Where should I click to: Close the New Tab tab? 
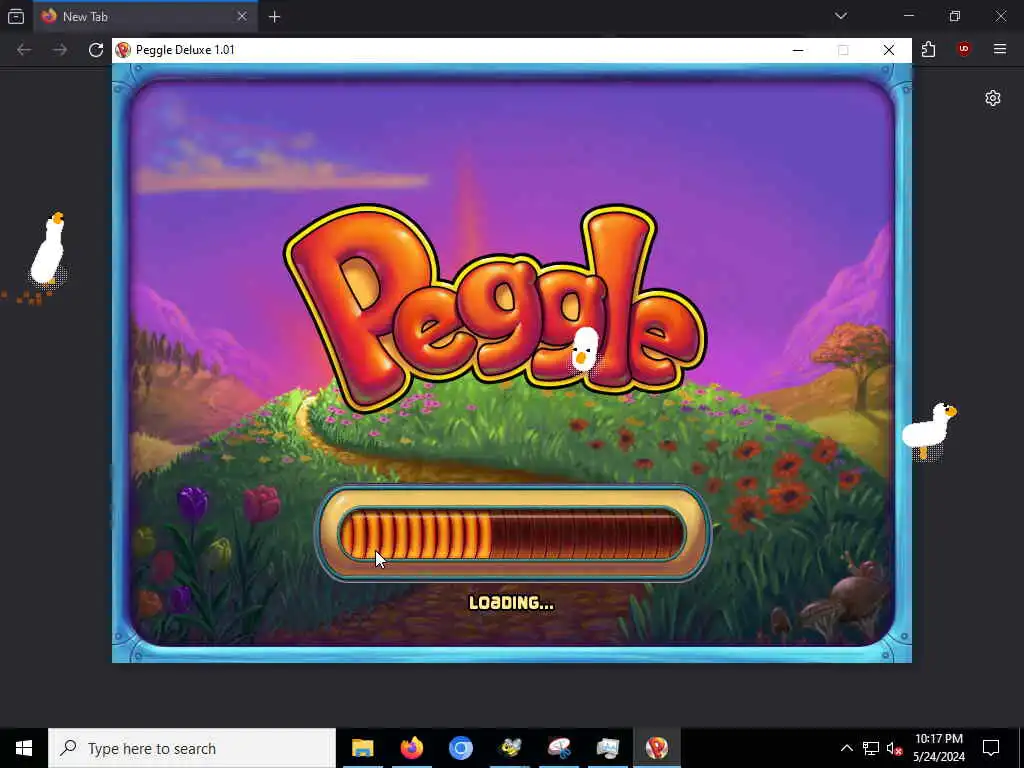pyautogui.click(x=242, y=16)
